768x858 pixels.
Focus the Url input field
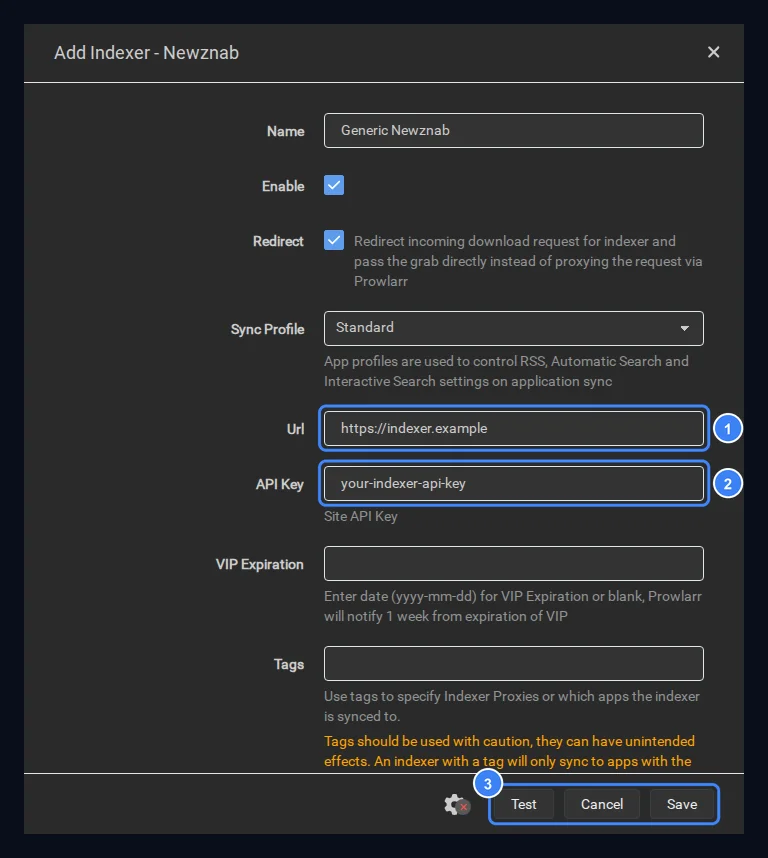coord(514,428)
